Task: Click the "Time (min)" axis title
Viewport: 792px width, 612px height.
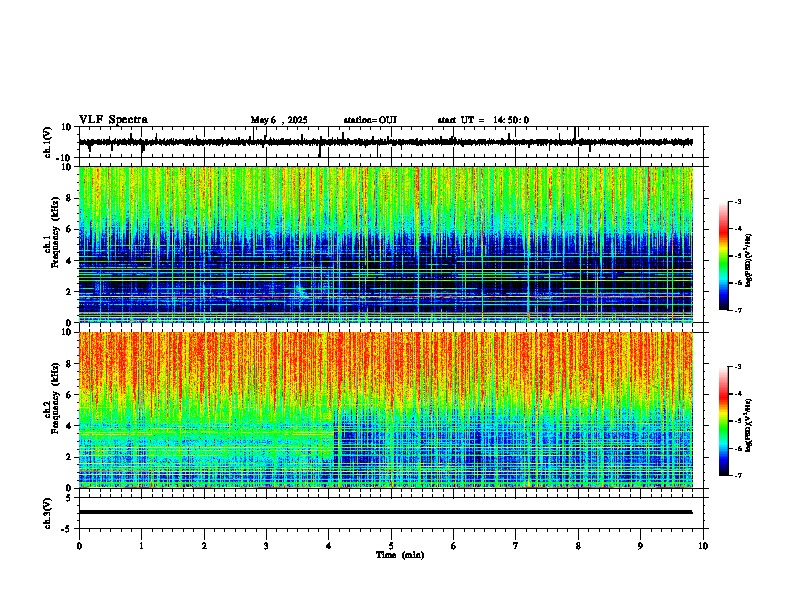Action: click(x=400, y=555)
